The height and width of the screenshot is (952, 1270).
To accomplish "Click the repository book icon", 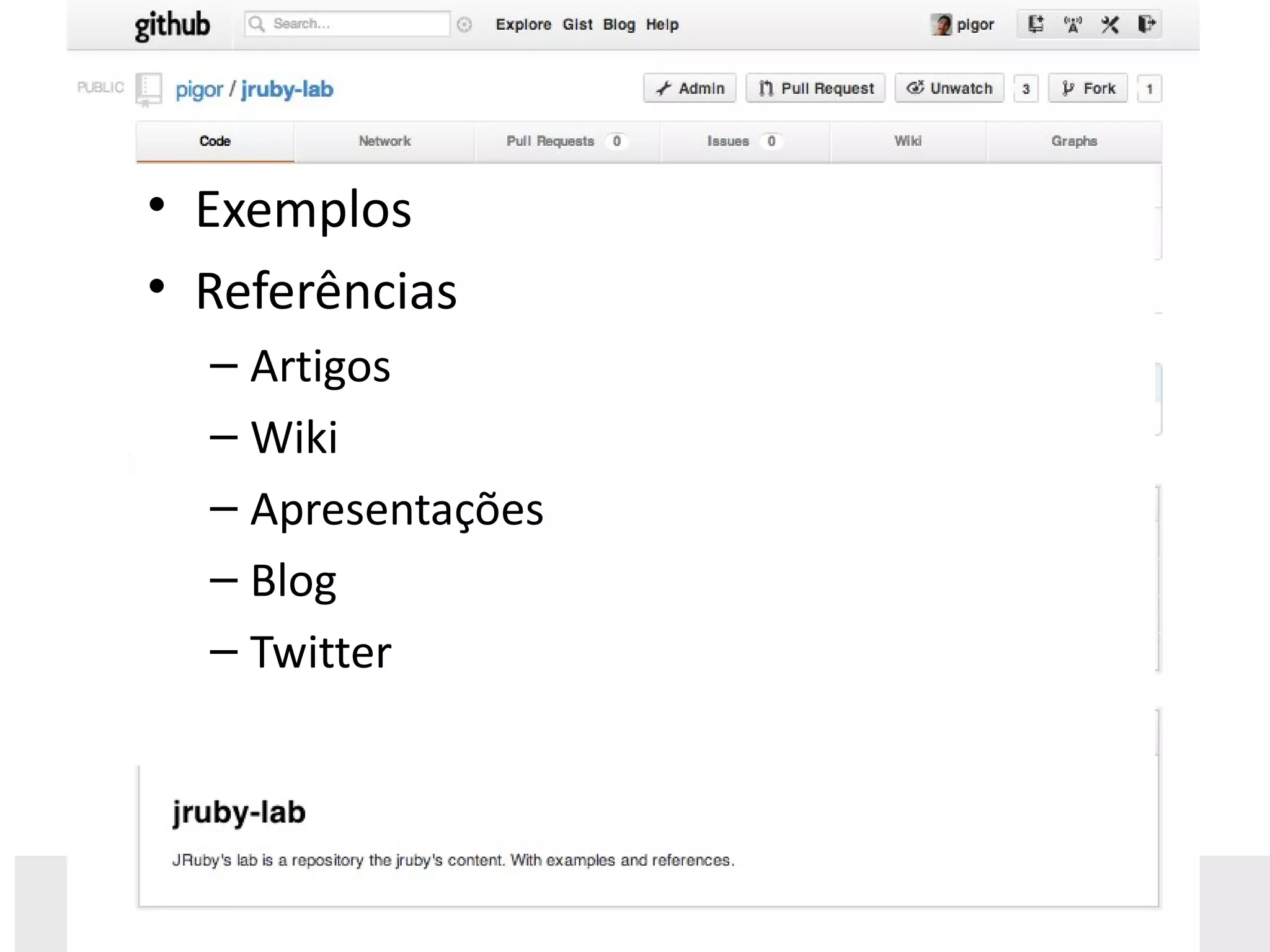I will pyautogui.click(x=149, y=90).
